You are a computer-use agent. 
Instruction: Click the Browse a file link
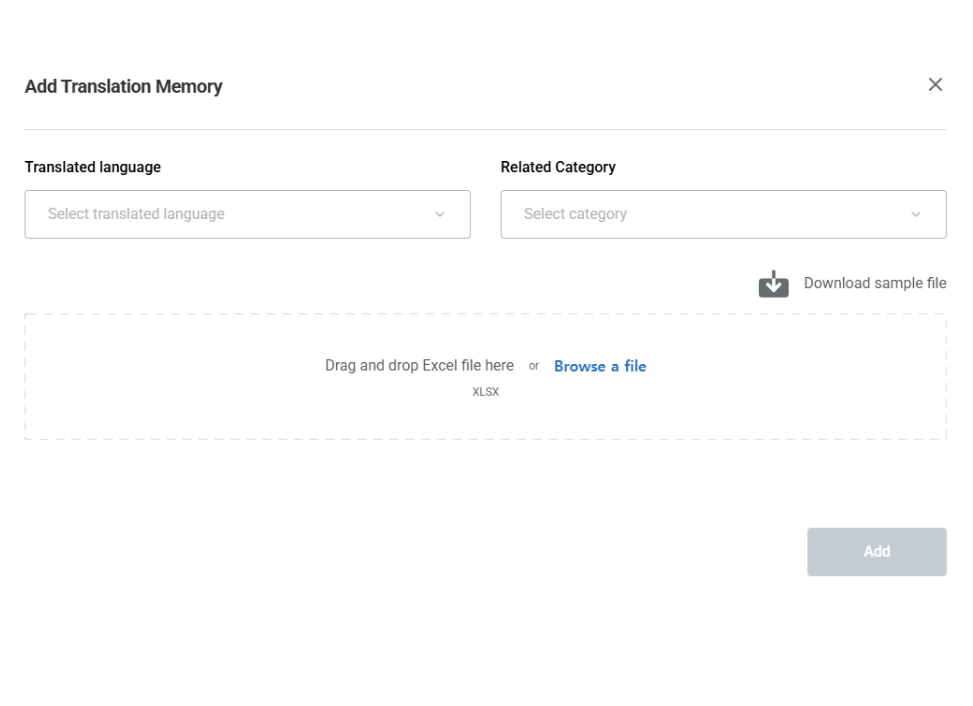pos(600,367)
